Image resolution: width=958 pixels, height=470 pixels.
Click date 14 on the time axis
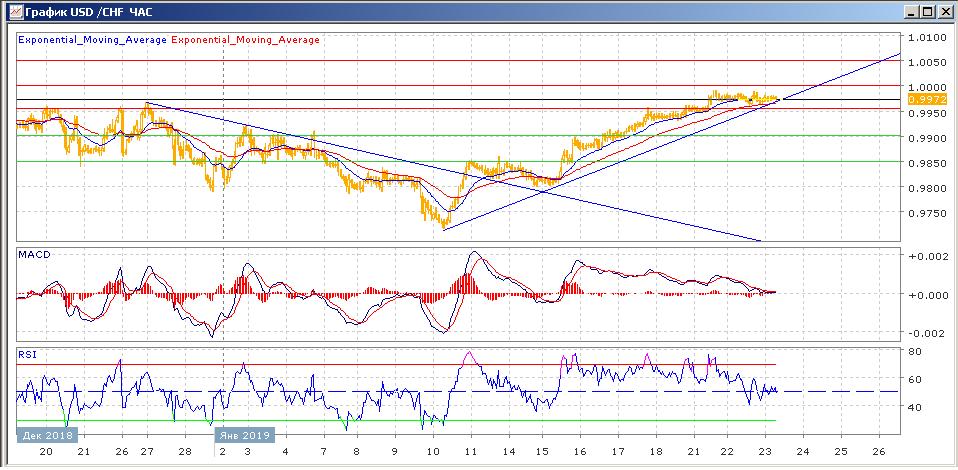click(510, 452)
